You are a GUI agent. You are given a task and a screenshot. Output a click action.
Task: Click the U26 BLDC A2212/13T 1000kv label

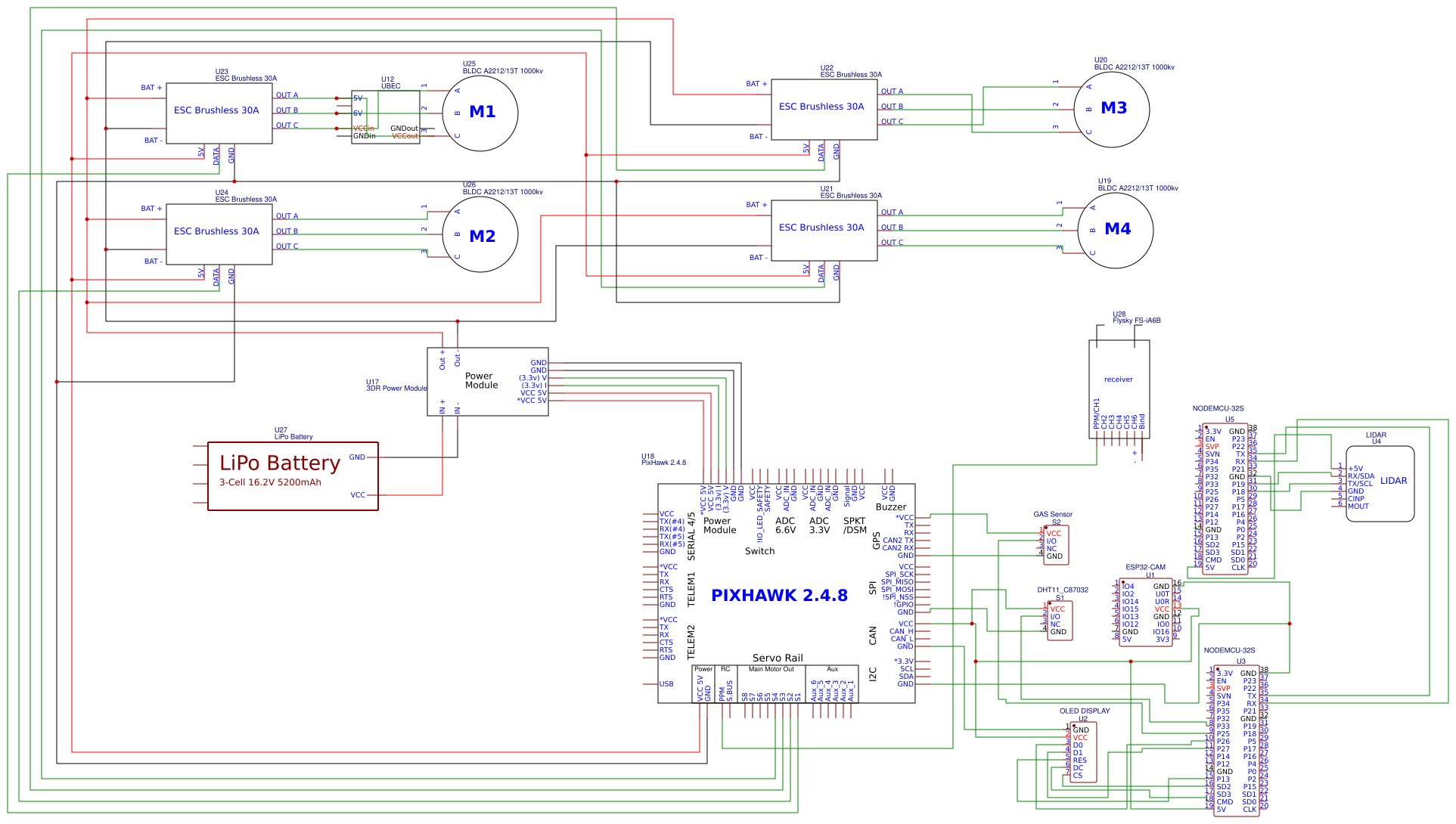coord(503,189)
